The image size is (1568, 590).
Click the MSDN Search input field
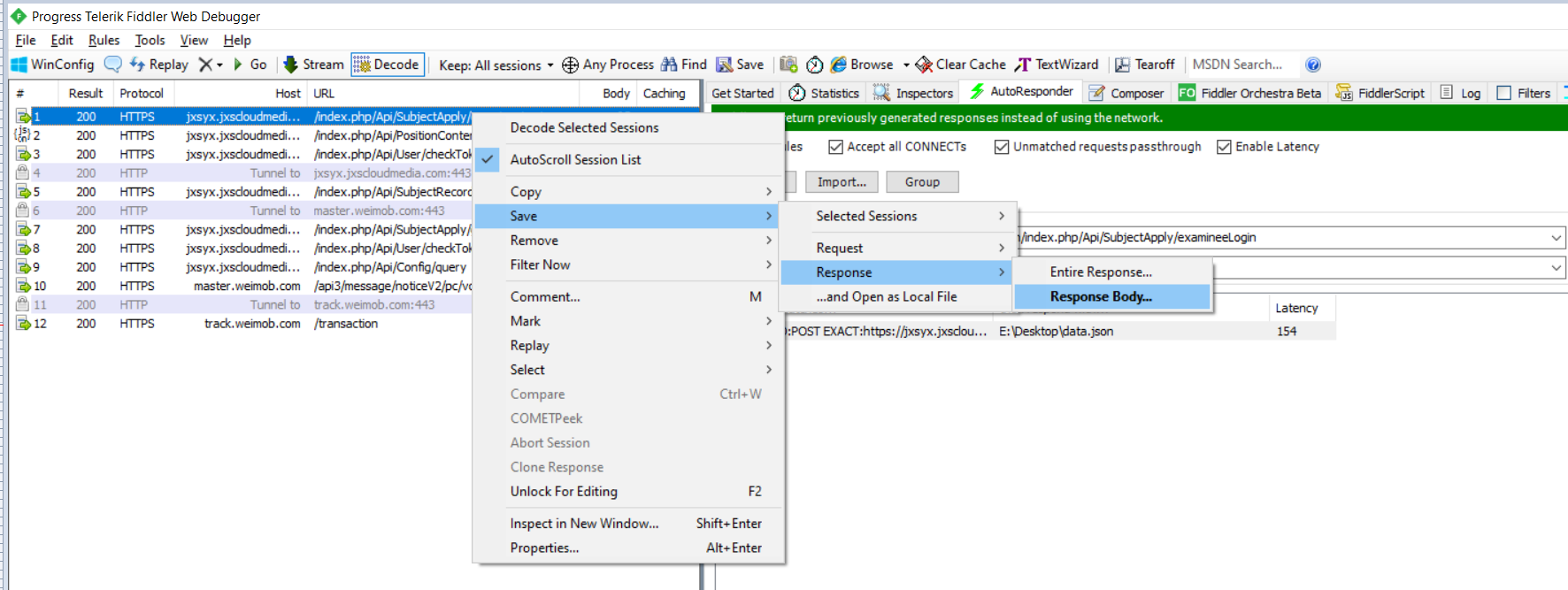tap(1243, 65)
